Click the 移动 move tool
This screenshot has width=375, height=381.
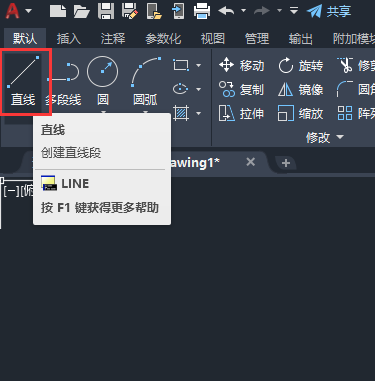coord(241,65)
